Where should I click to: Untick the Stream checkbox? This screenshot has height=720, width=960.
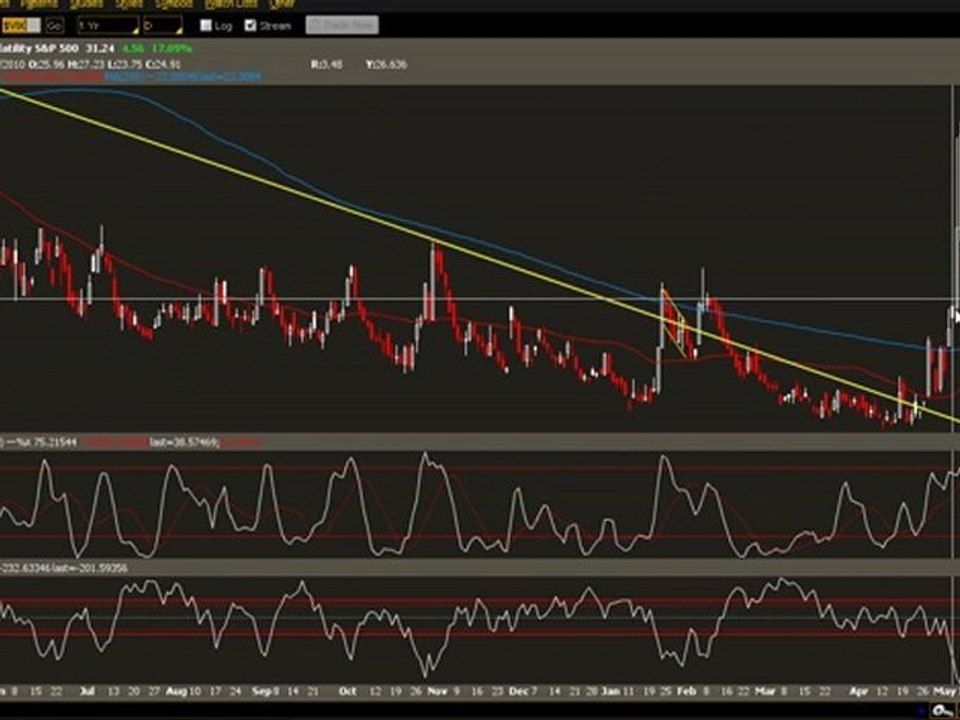point(250,26)
